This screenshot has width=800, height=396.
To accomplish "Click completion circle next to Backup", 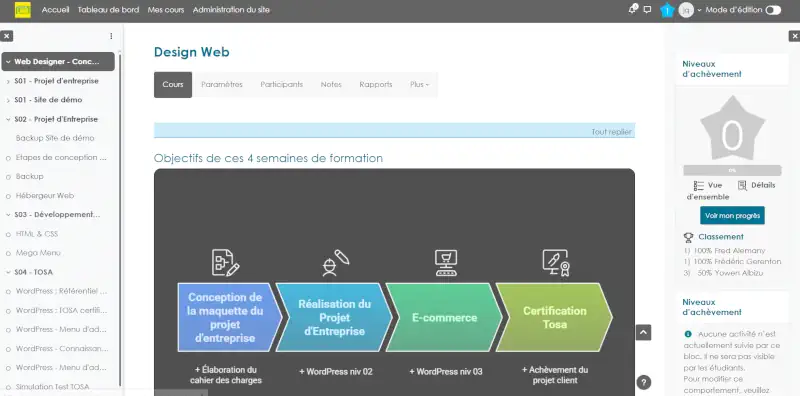I will click(x=8, y=177).
